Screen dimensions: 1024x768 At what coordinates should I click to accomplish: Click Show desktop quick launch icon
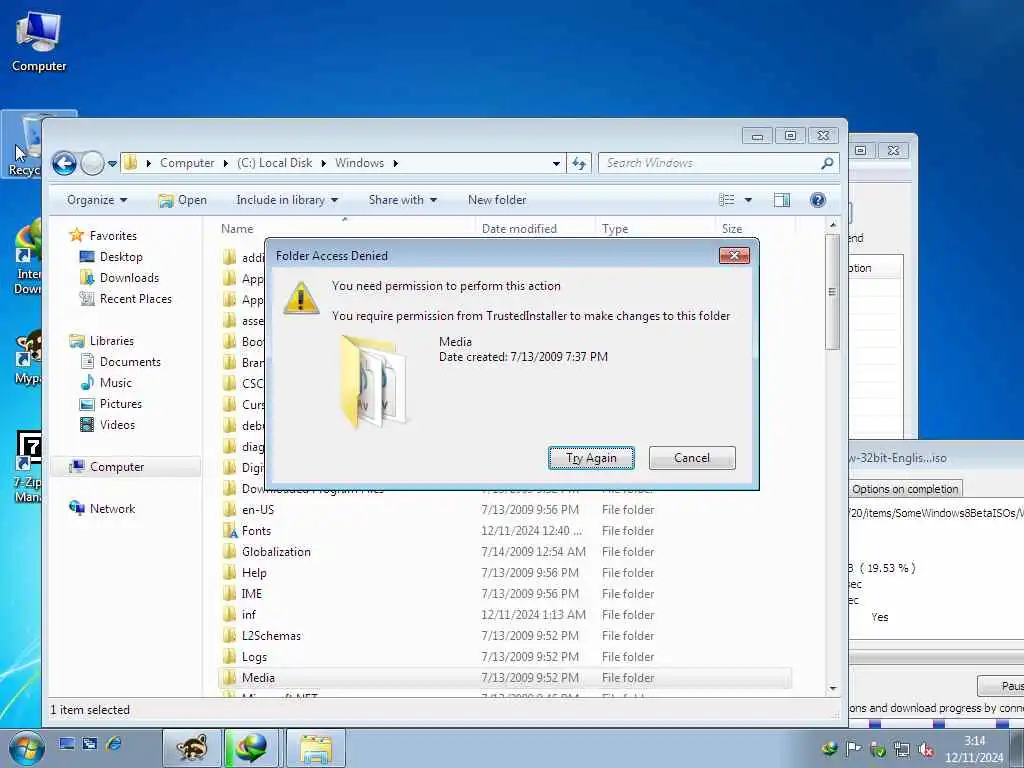tap(66, 743)
